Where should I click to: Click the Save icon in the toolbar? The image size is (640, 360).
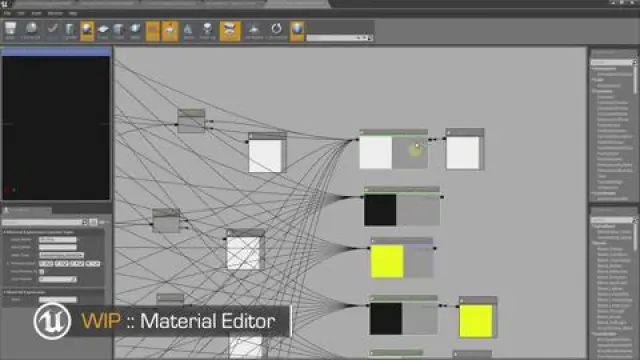click(x=10, y=31)
